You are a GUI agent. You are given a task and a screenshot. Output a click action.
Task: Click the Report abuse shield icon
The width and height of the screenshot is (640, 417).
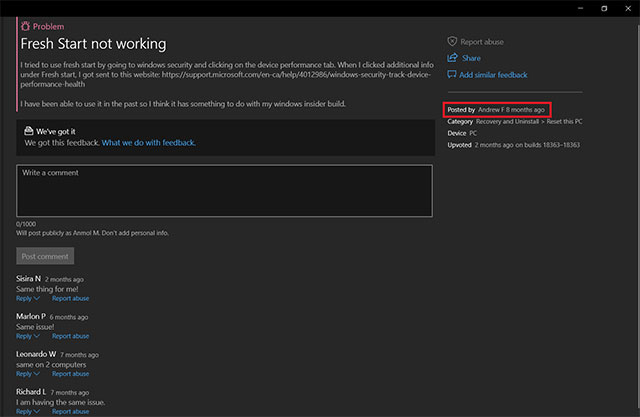tap(452, 42)
